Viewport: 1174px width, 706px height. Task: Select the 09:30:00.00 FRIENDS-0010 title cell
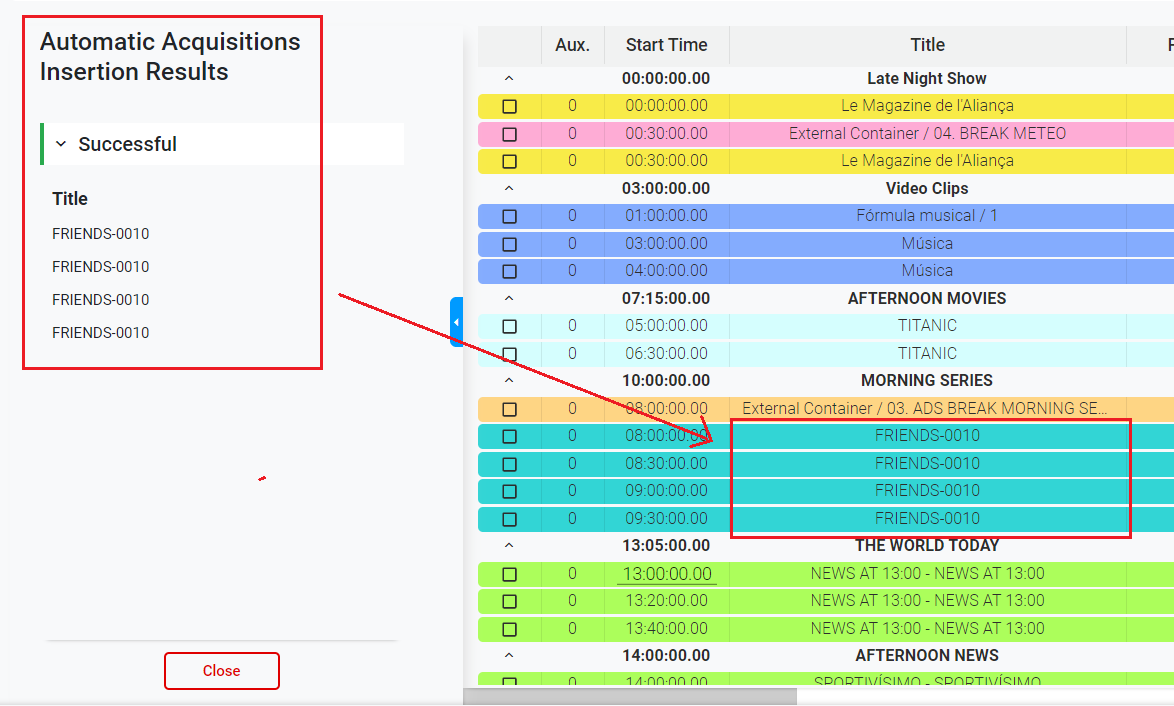[x=927, y=519]
